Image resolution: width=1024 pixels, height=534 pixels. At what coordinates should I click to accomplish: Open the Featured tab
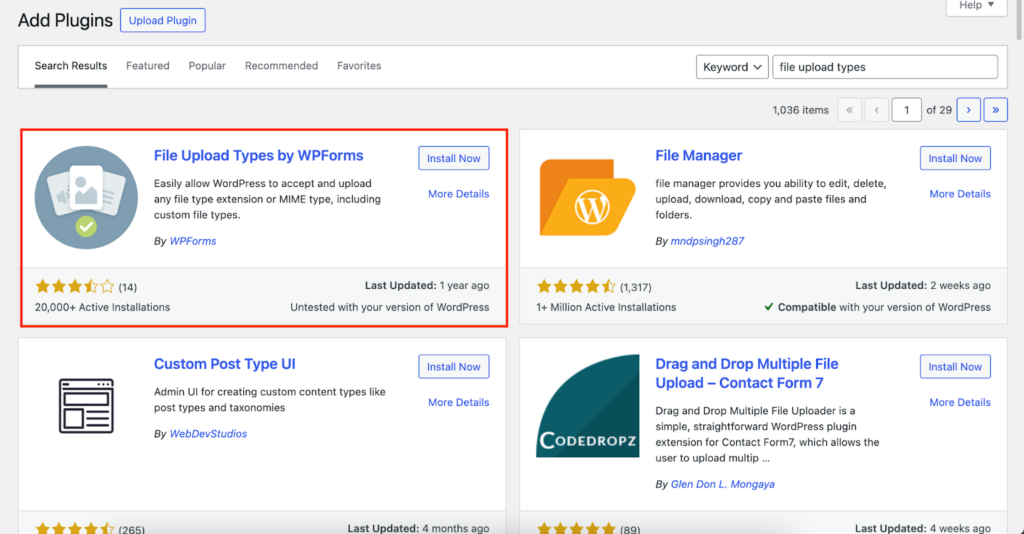(148, 66)
